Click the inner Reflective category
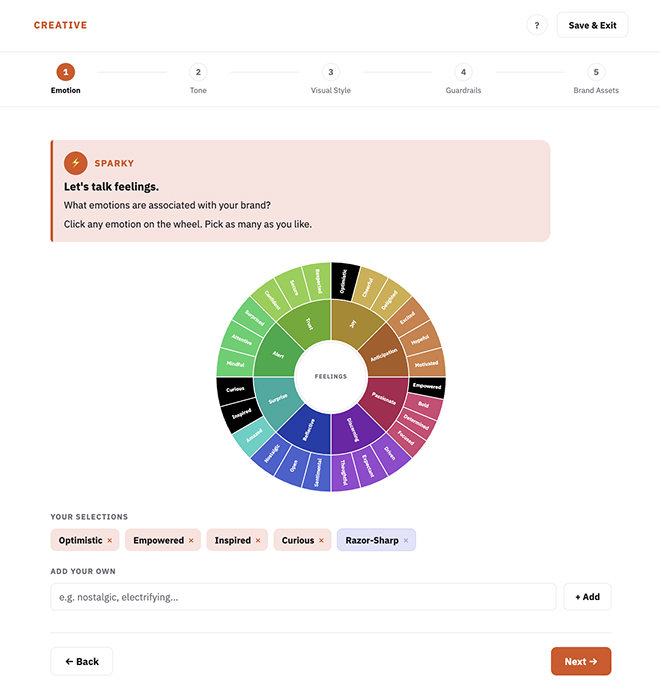The image size is (660, 690). point(308,429)
